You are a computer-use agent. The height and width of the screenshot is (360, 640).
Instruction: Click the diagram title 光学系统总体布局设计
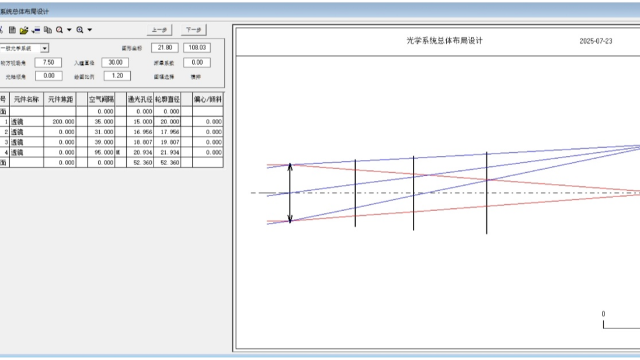pos(444,40)
